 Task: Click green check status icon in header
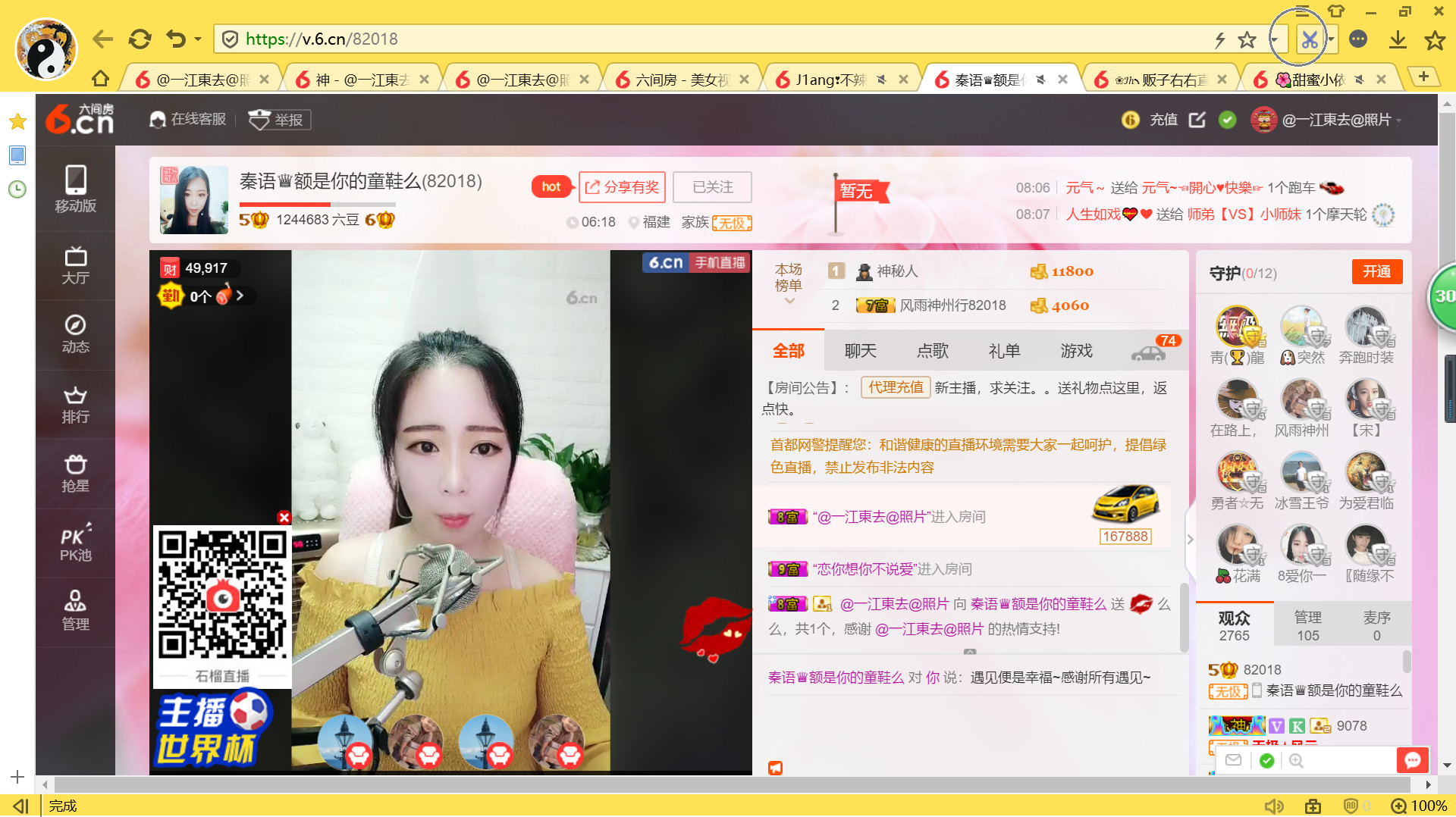coord(1227,120)
